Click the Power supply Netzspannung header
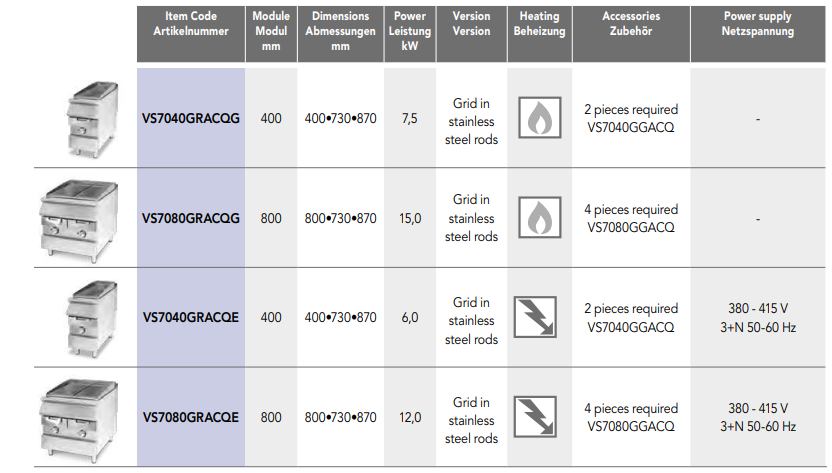 point(758,24)
